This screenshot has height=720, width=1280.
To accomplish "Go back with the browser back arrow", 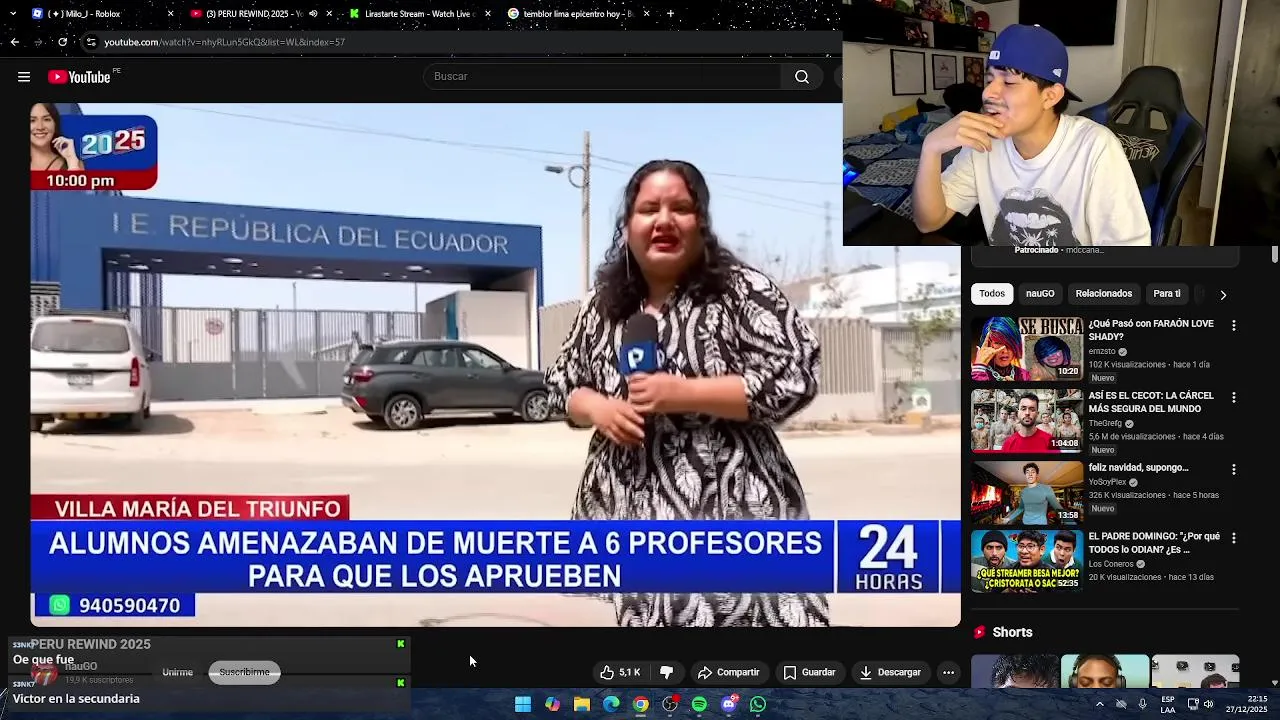I will point(14,42).
